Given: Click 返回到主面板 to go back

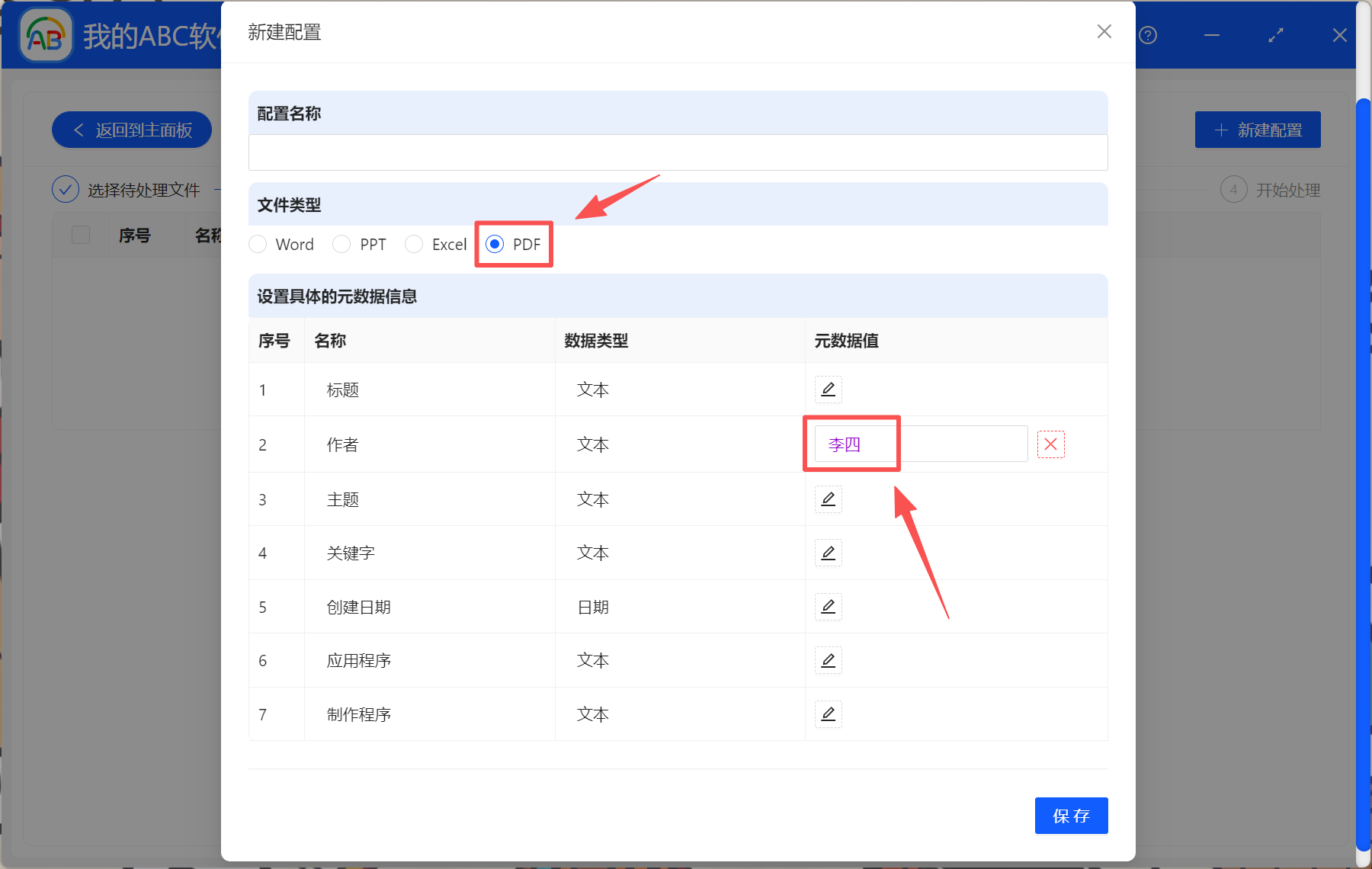Looking at the screenshot, I should 131,130.
